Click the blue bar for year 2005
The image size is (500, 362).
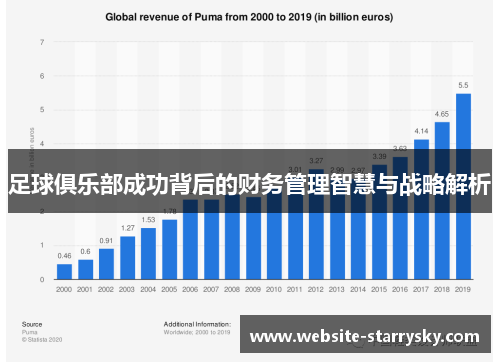169,249
